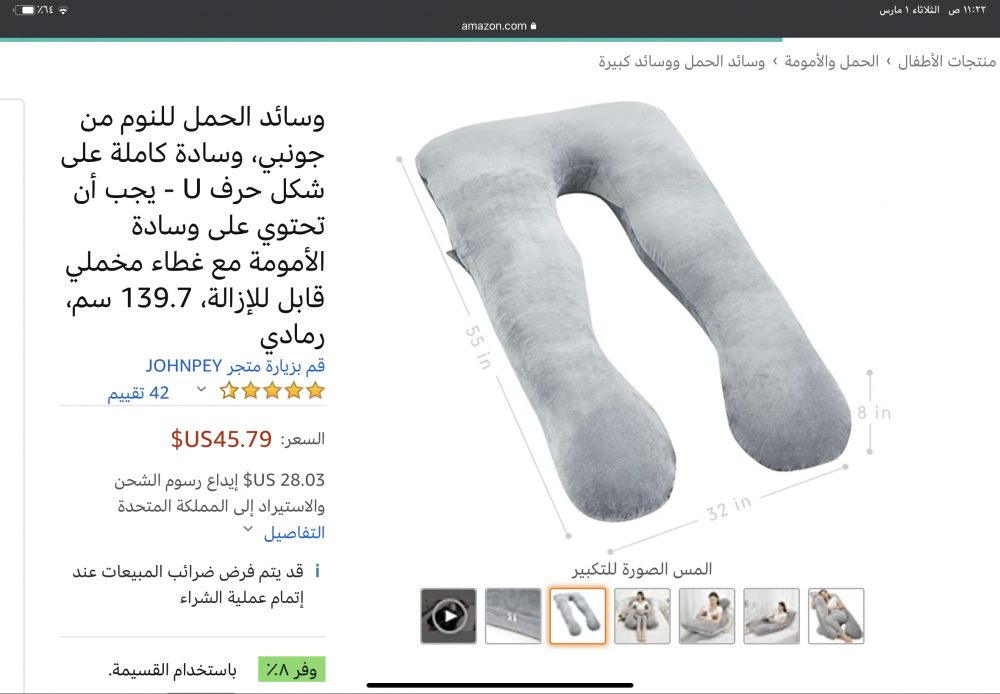This screenshot has height=694, width=1000.
Task: Click the lock icon beside amazon.com
Action: point(533,26)
